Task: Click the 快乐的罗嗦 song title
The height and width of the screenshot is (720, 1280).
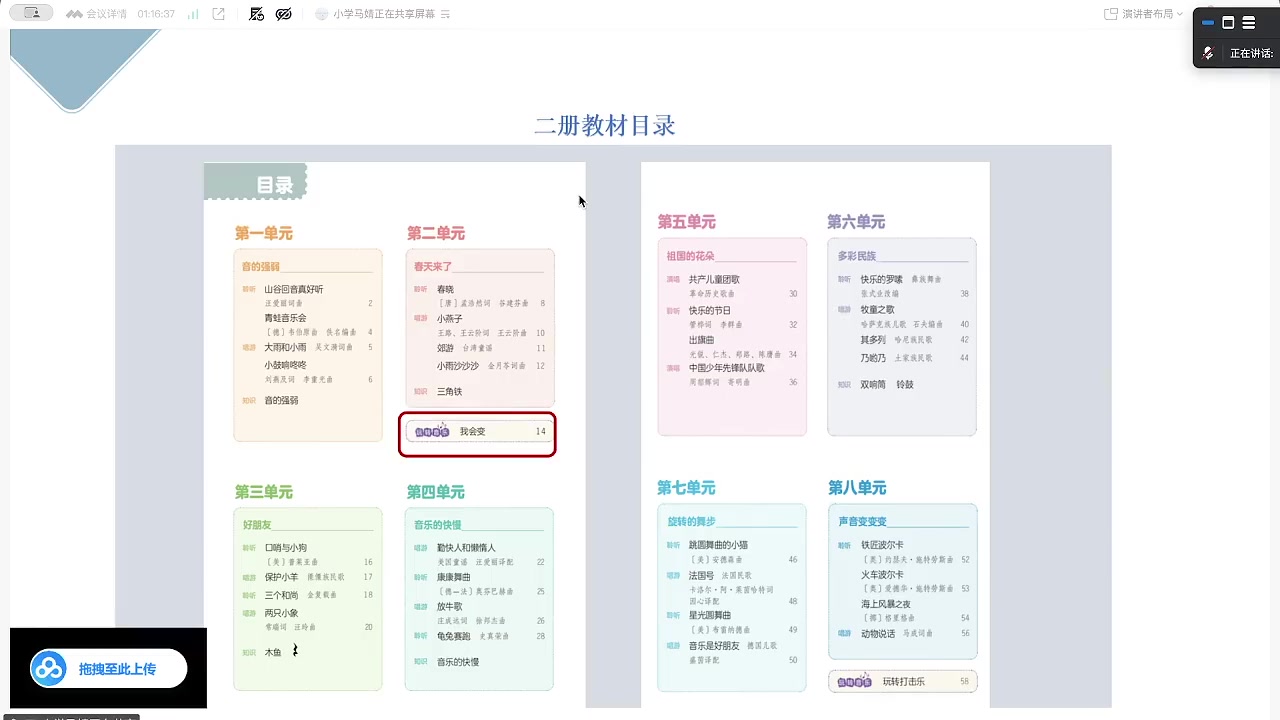Action: click(882, 279)
